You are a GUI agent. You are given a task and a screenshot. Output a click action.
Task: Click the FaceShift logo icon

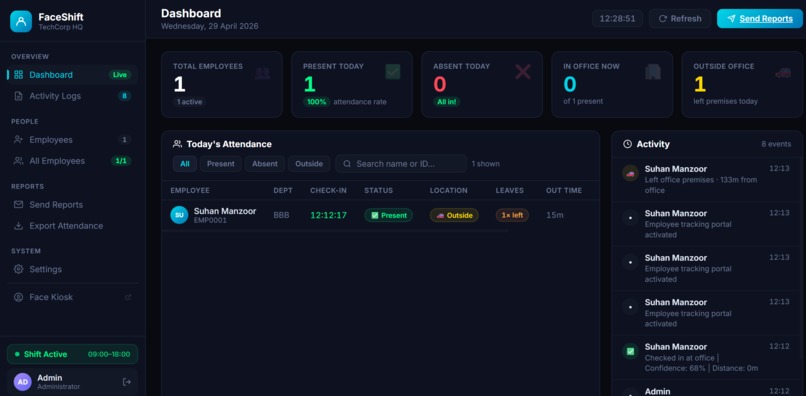[21, 22]
